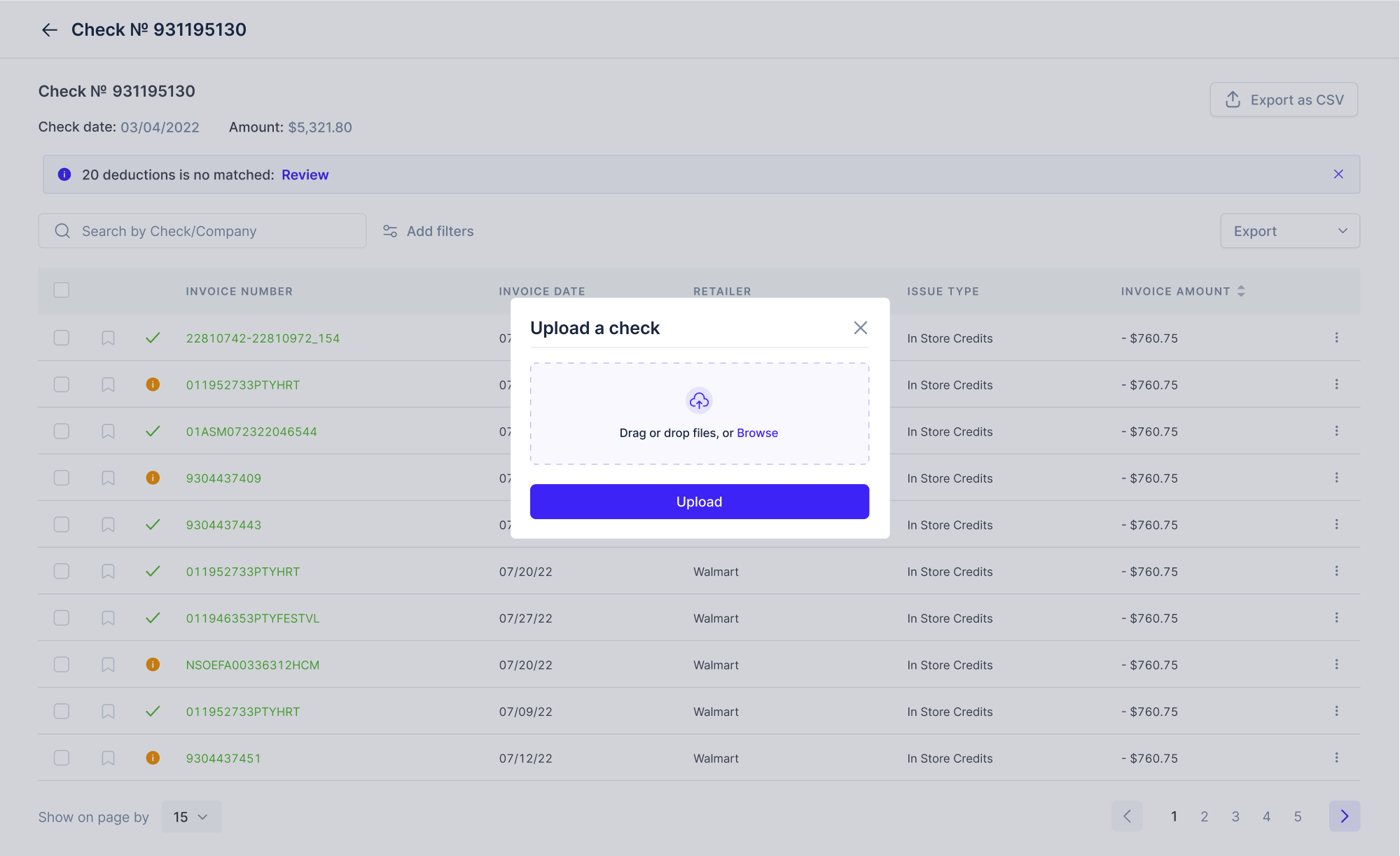Open the three-dot menu for invoice 9304437443
This screenshot has height=856, width=1400.
tap(1337, 524)
